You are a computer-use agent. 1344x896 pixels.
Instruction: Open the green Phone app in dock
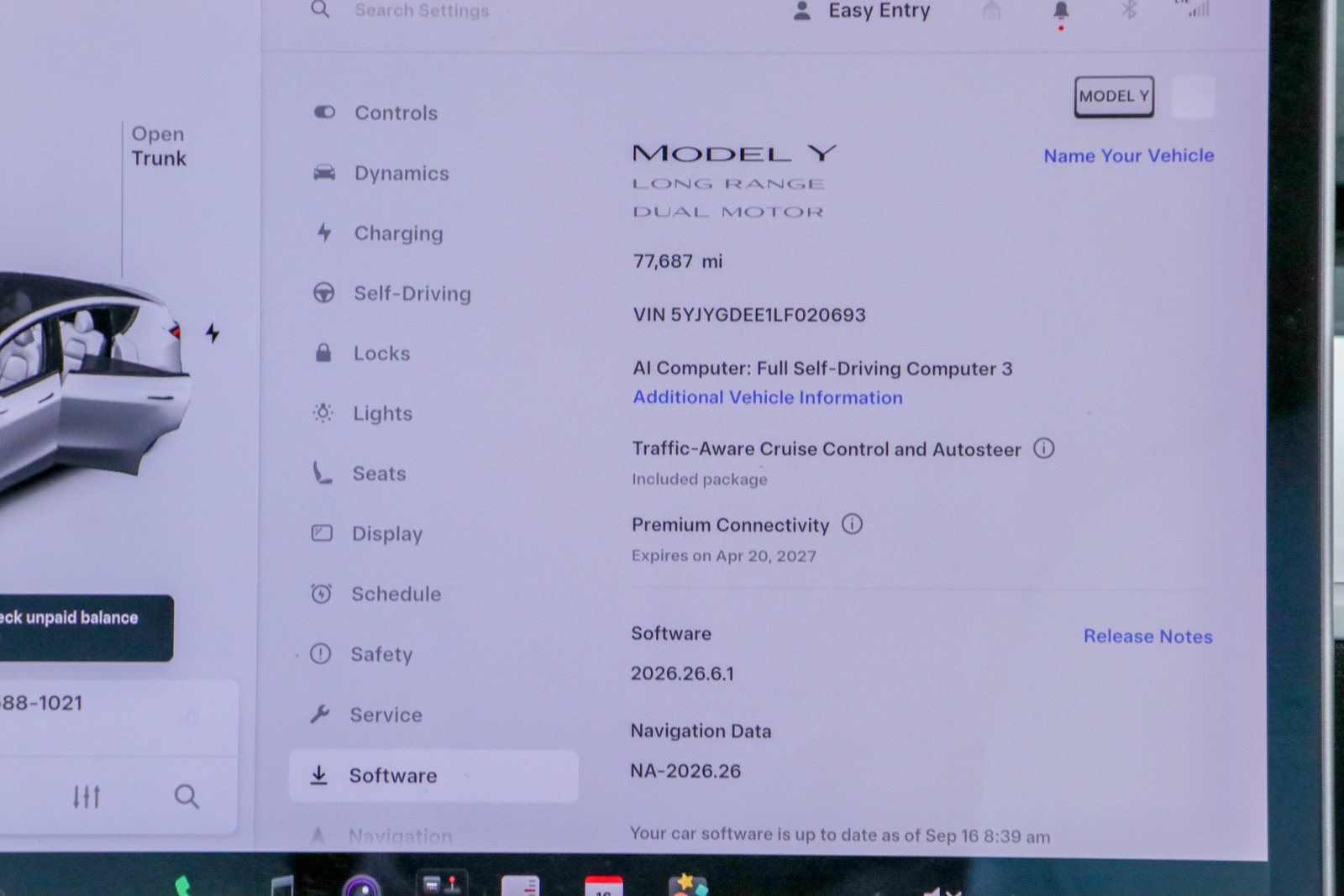(x=182, y=886)
